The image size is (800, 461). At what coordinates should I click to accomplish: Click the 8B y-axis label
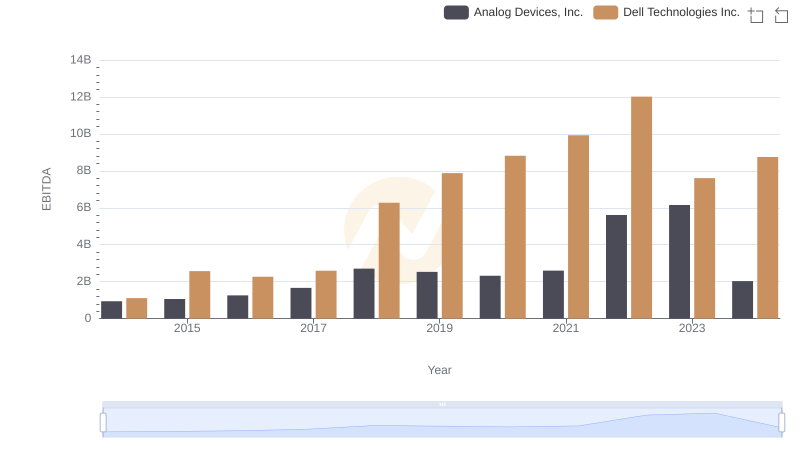[x=84, y=170]
